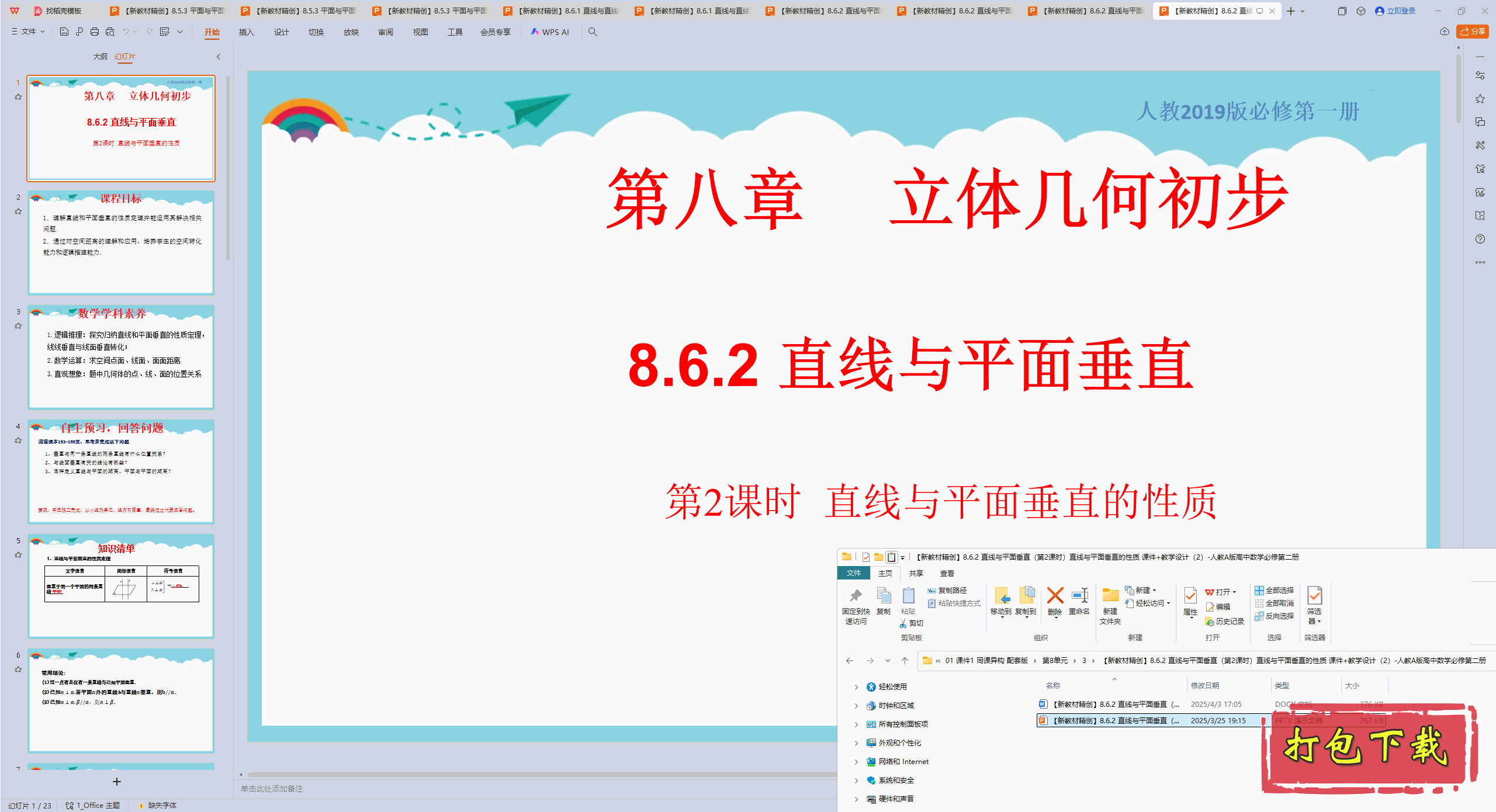Collapse the slide panel with the chevron
The image size is (1496, 812).
point(219,57)
